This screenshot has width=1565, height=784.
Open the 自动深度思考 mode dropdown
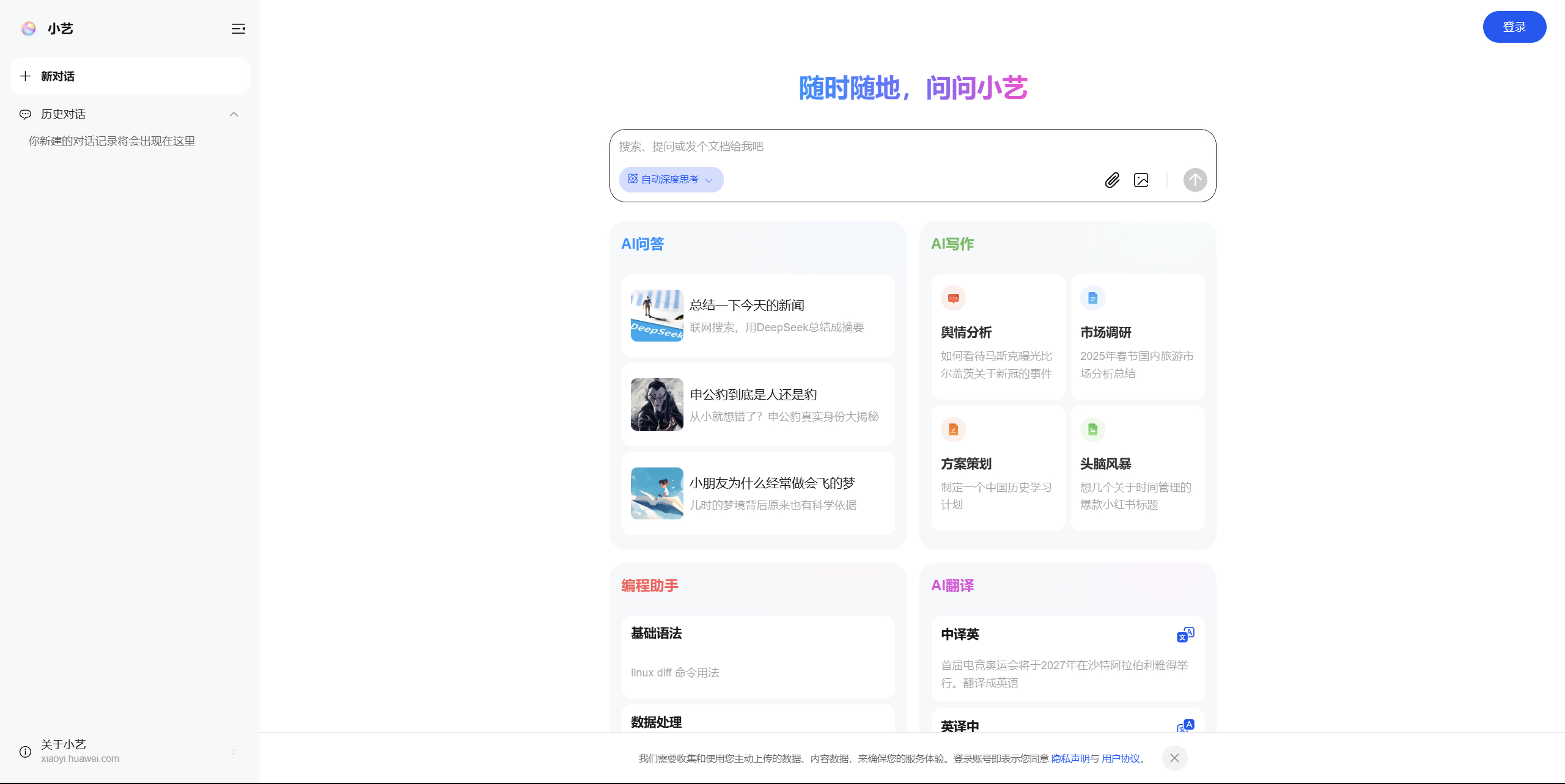point(671,180)
